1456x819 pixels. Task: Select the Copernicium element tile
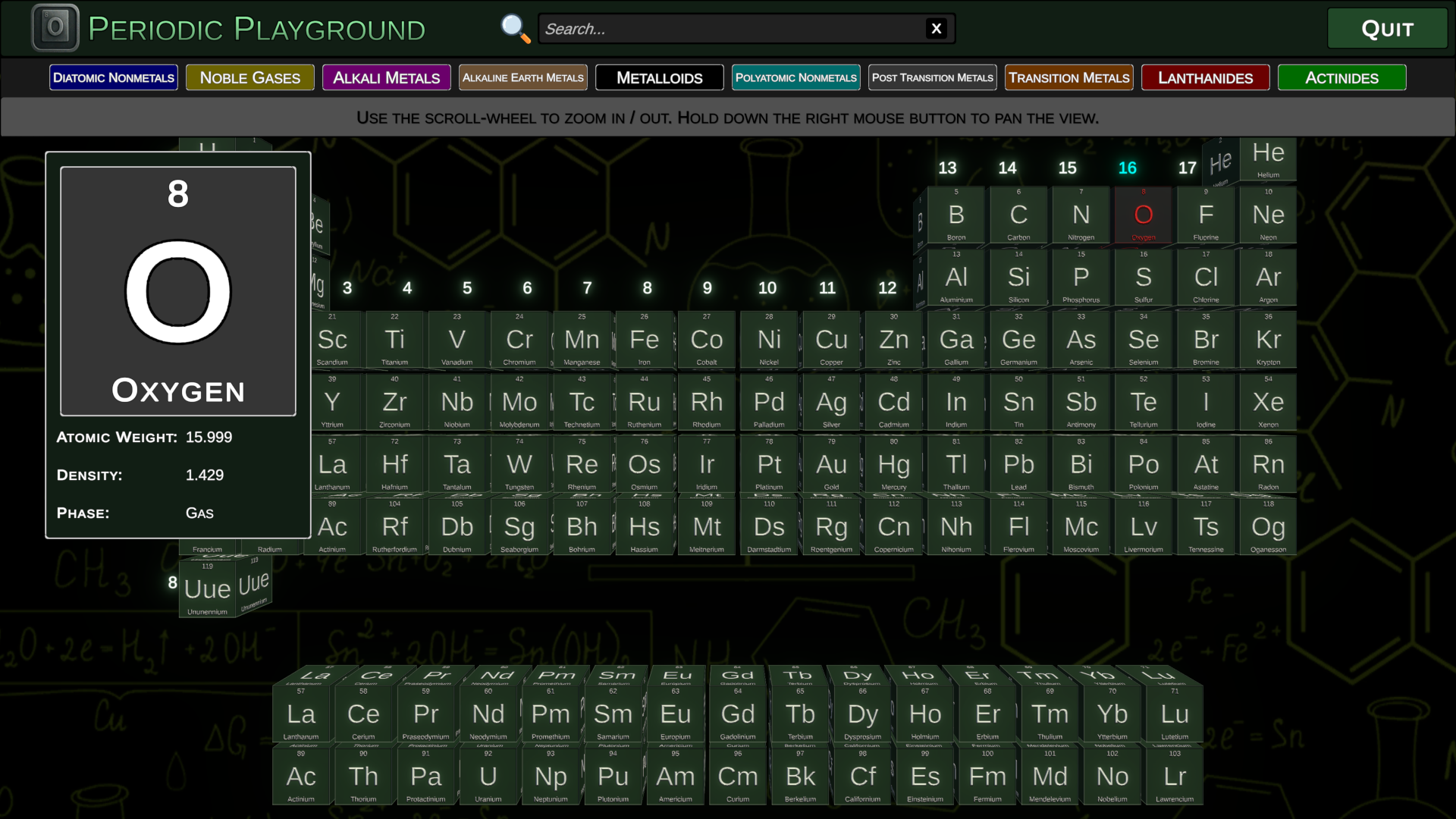(894, 527)
